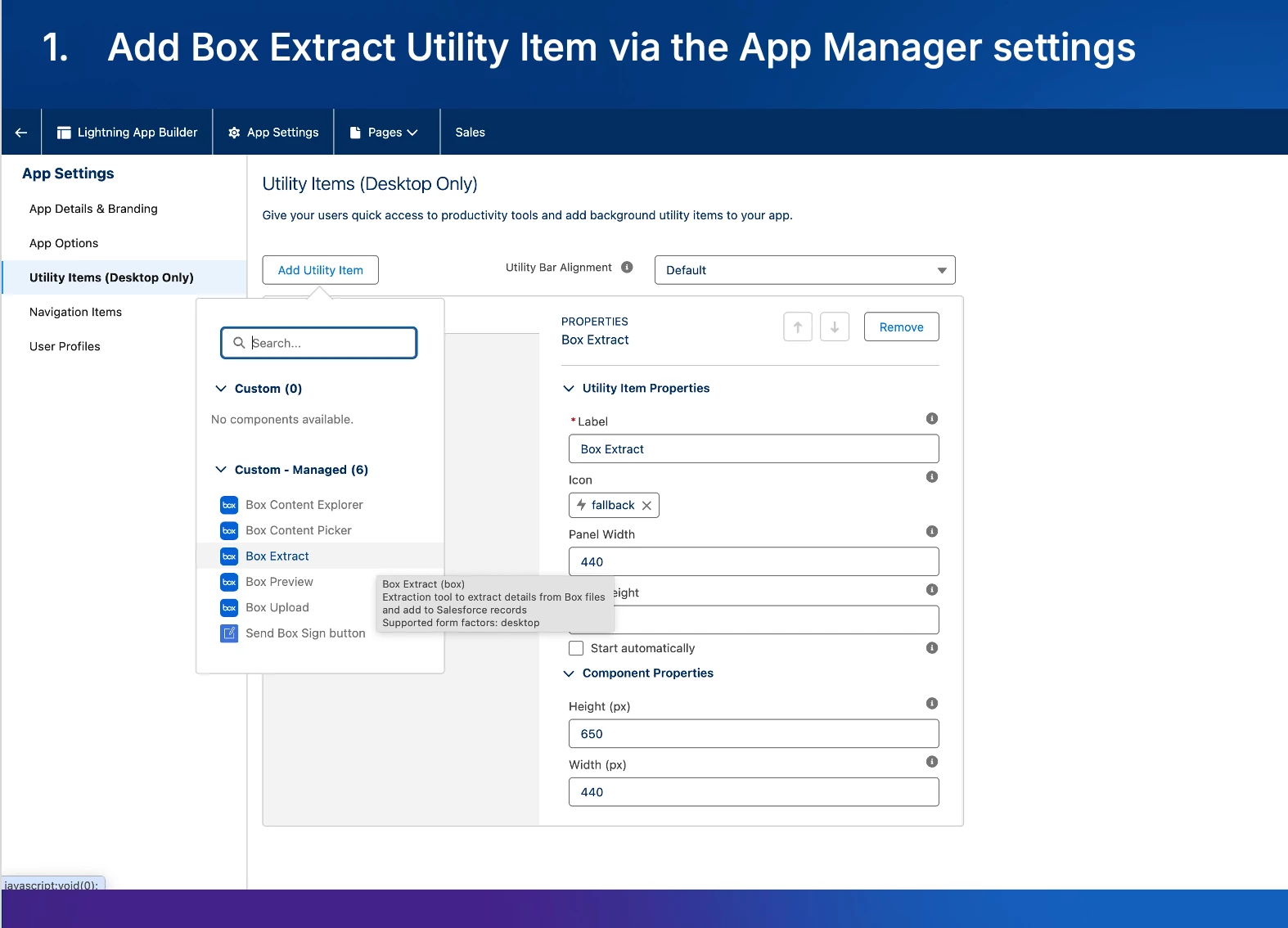Show info for Panel Width
The width and height of the screenshot is (1288, 928).
click(x=932, y=531)
